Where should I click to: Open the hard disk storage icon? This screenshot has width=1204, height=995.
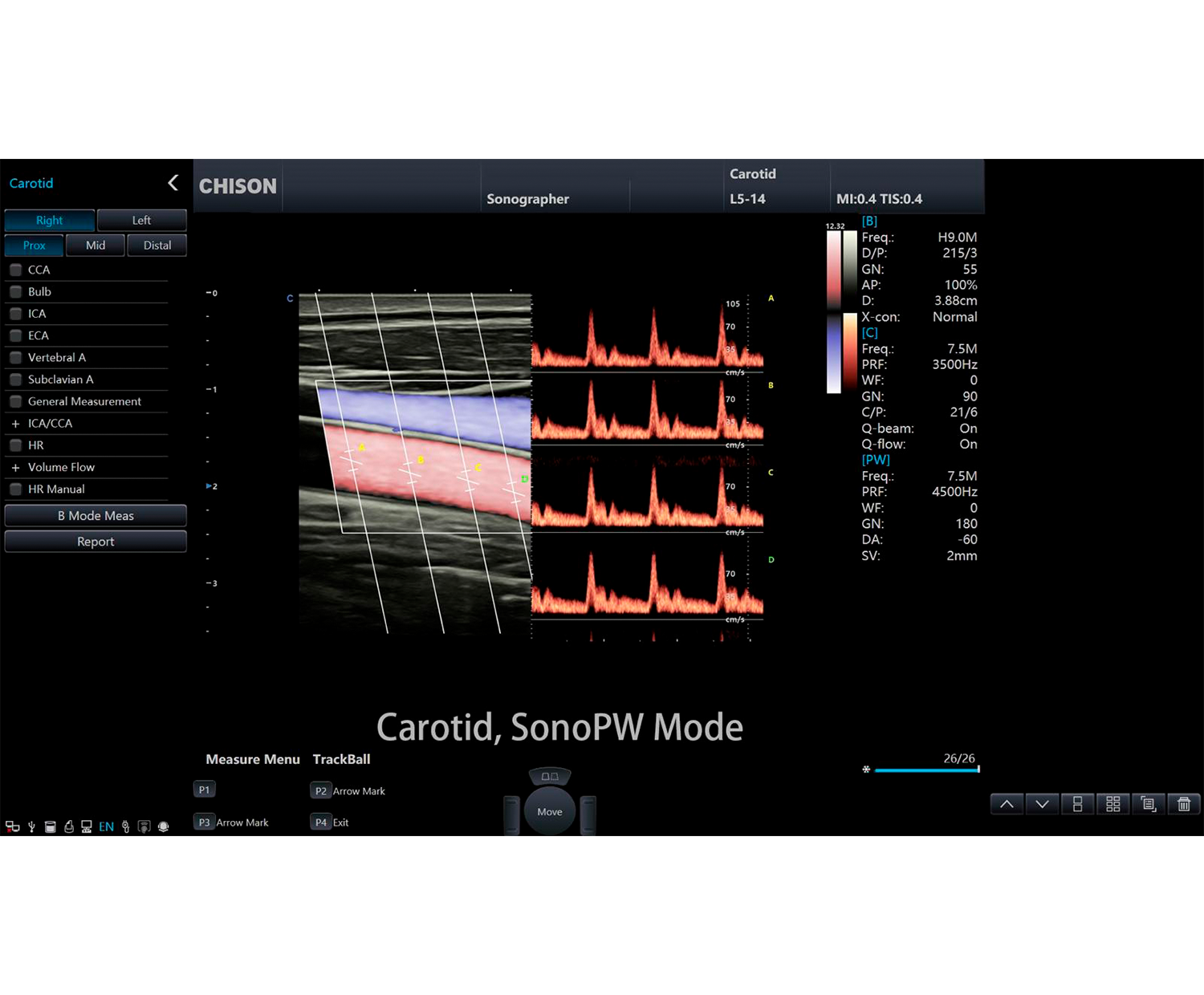click(50, 826)
